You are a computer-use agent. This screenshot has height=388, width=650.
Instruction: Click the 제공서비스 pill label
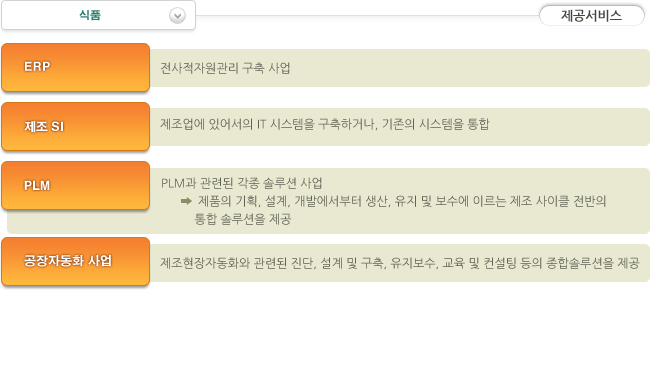point(592,16)
